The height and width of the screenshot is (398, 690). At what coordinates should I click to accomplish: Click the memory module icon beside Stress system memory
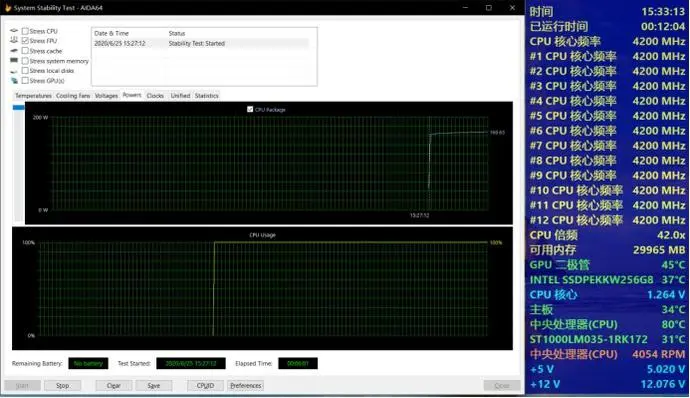tap(14, 61)
